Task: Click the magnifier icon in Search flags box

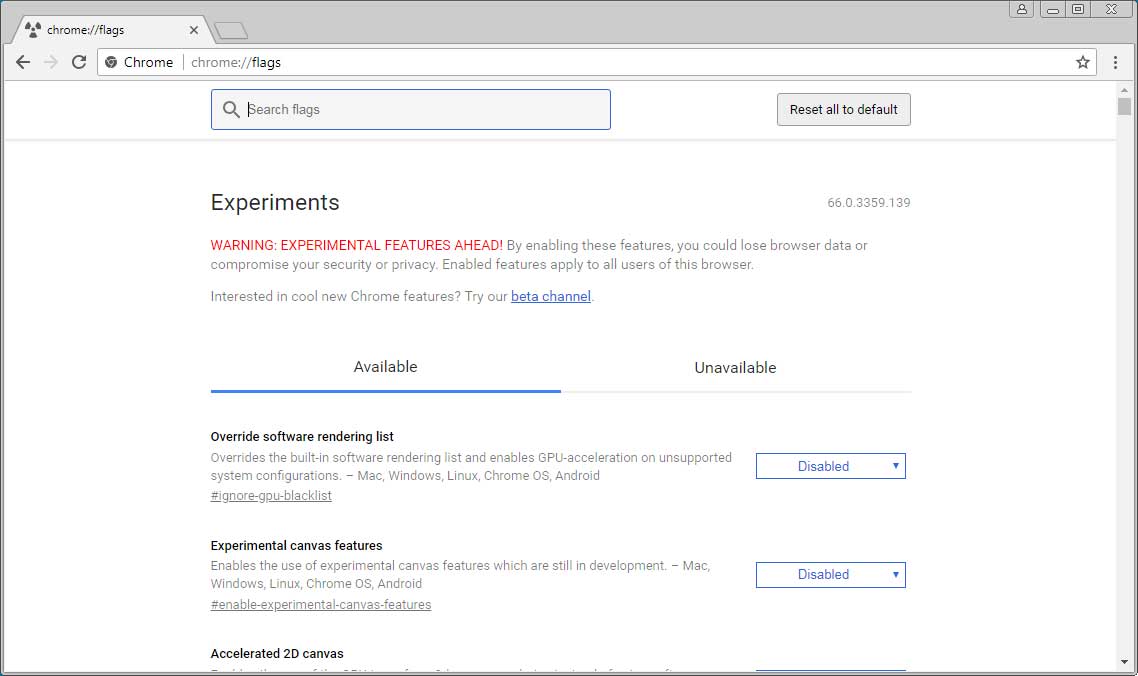Action: [231, 110]
